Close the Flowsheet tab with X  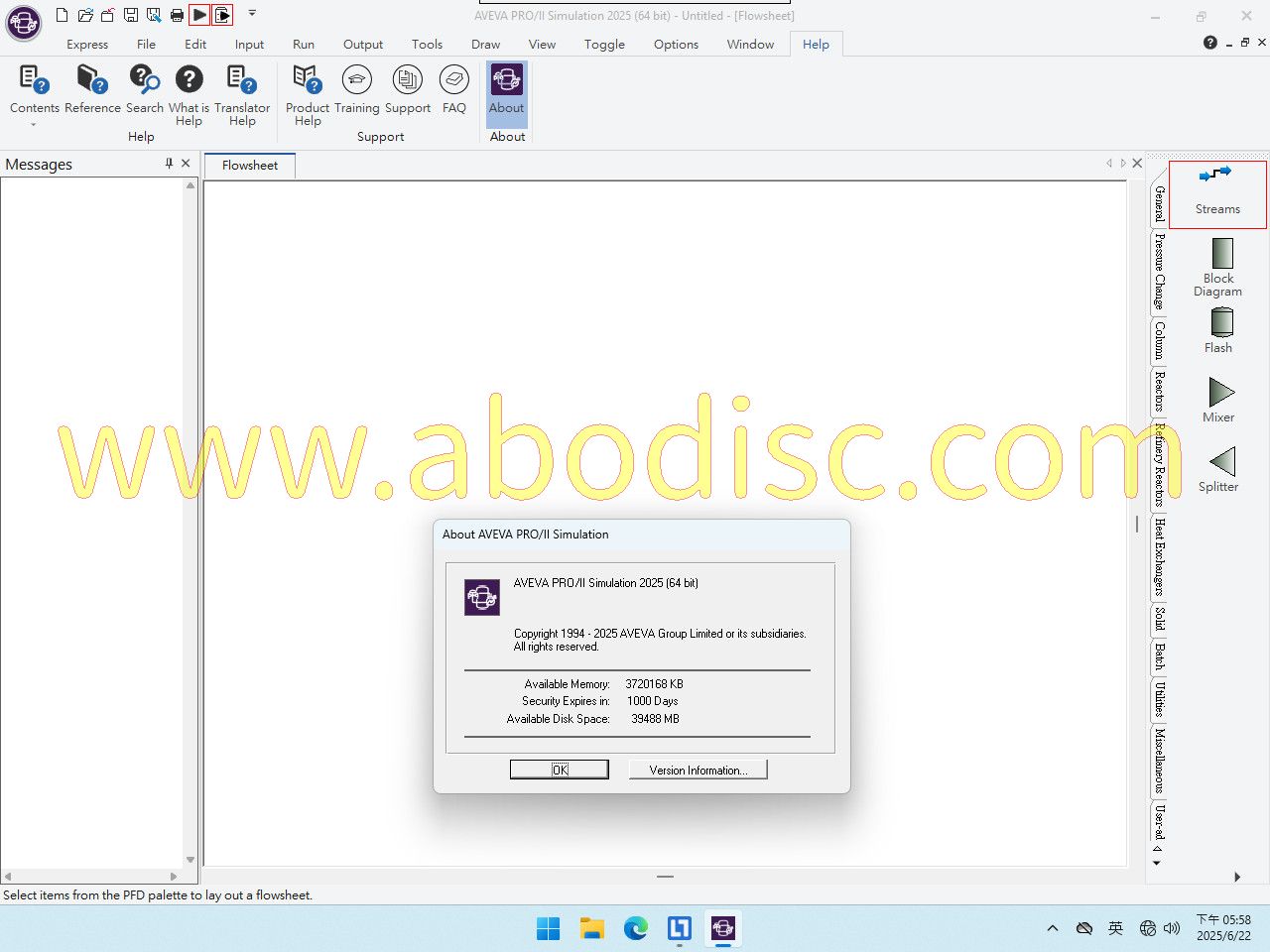(1137, 163)
